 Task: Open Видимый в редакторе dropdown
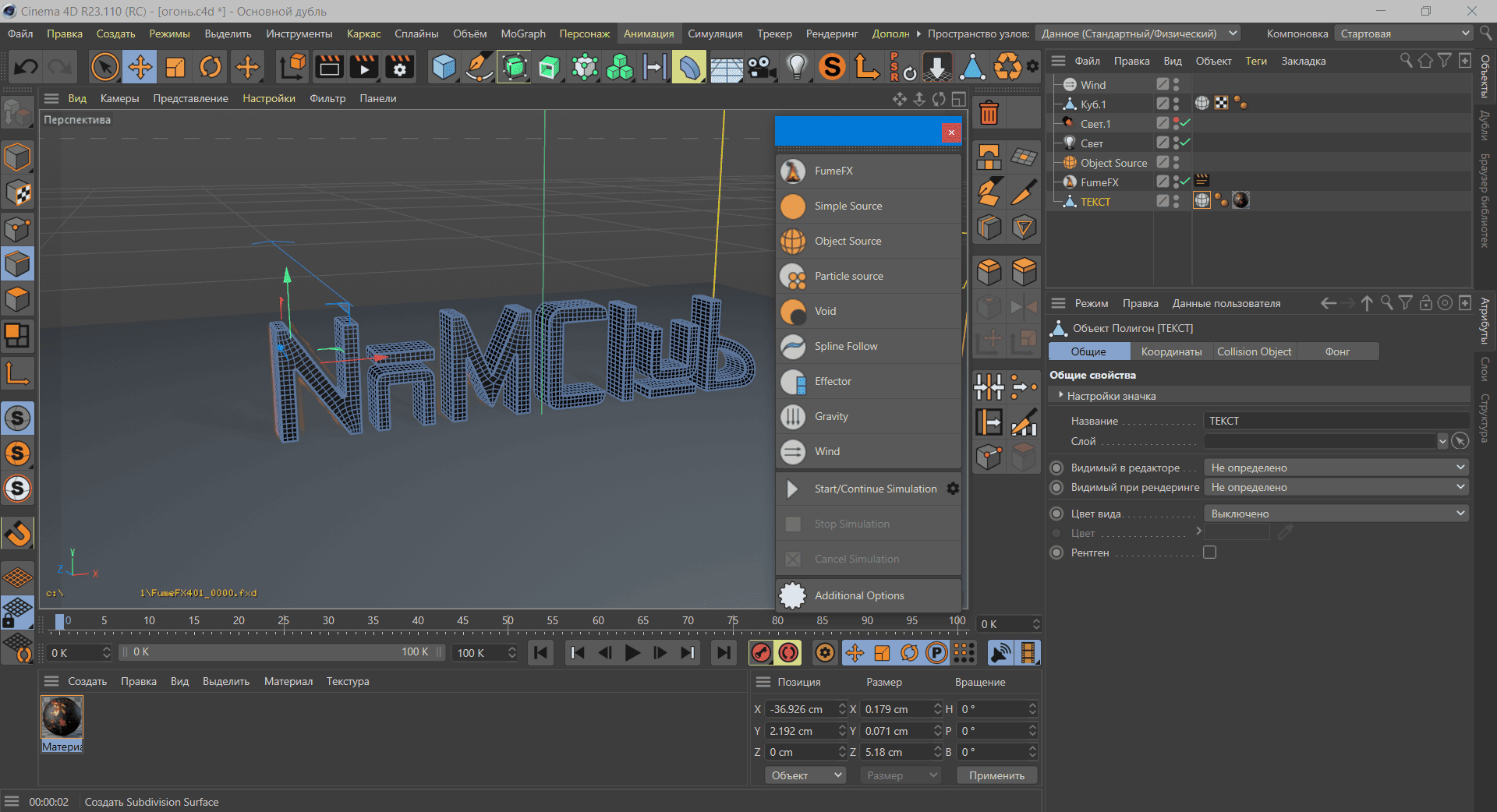coord(1336,468)
